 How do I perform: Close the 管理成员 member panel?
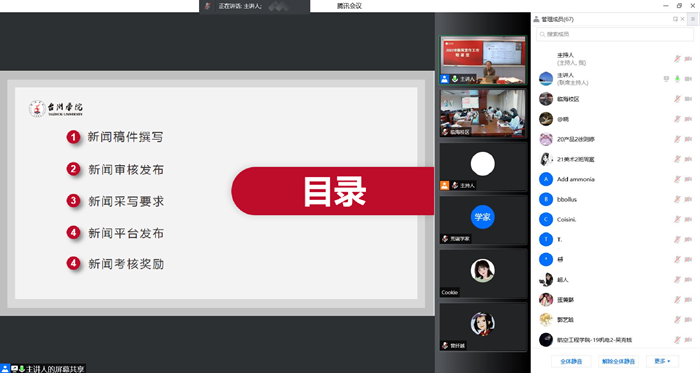coord(683,19)
